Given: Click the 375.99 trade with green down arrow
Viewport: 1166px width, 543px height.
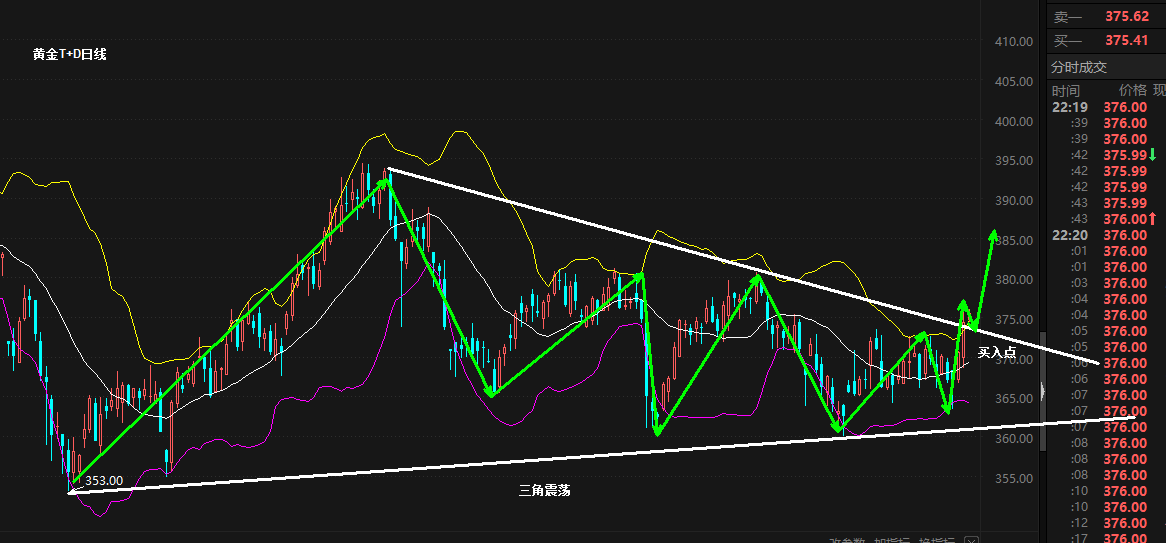Looking at the screenshot, I should coord(1106,155).
